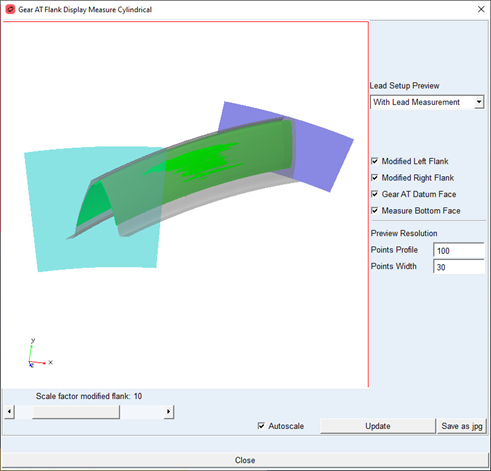
Task: Click the right arrow of scale slider
Action: pos(169,412)
